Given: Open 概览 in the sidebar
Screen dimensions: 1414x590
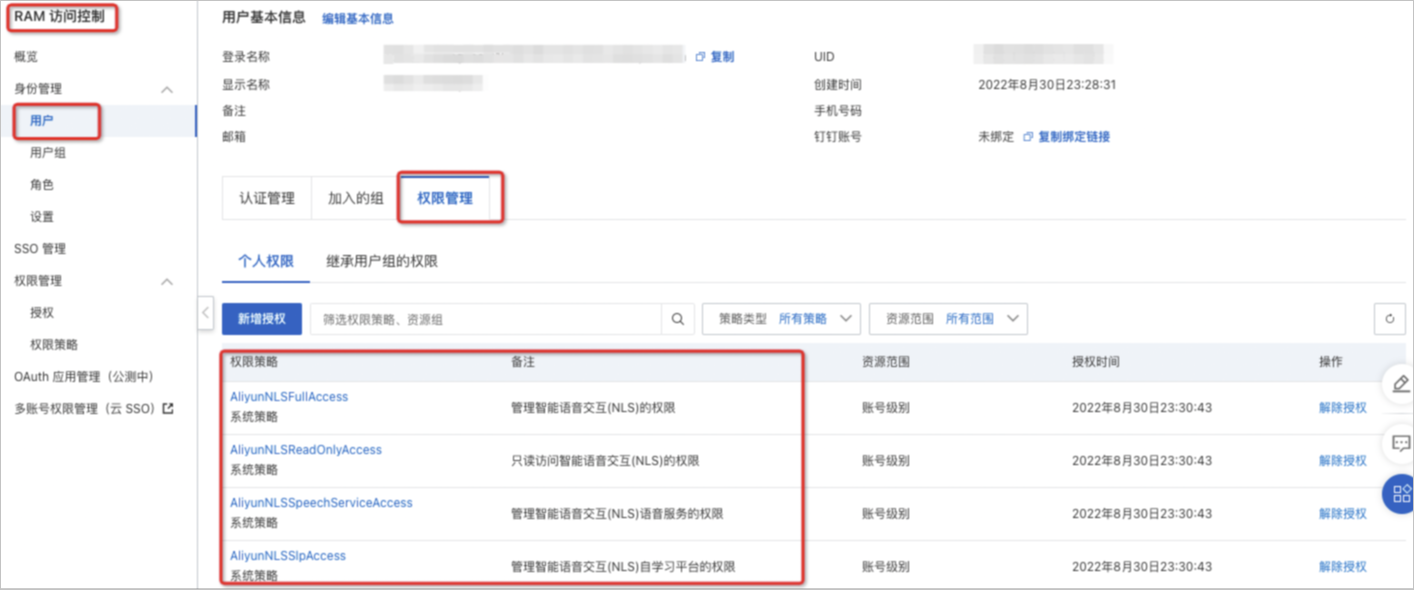Looking at the screenshot, I should 26,57.
